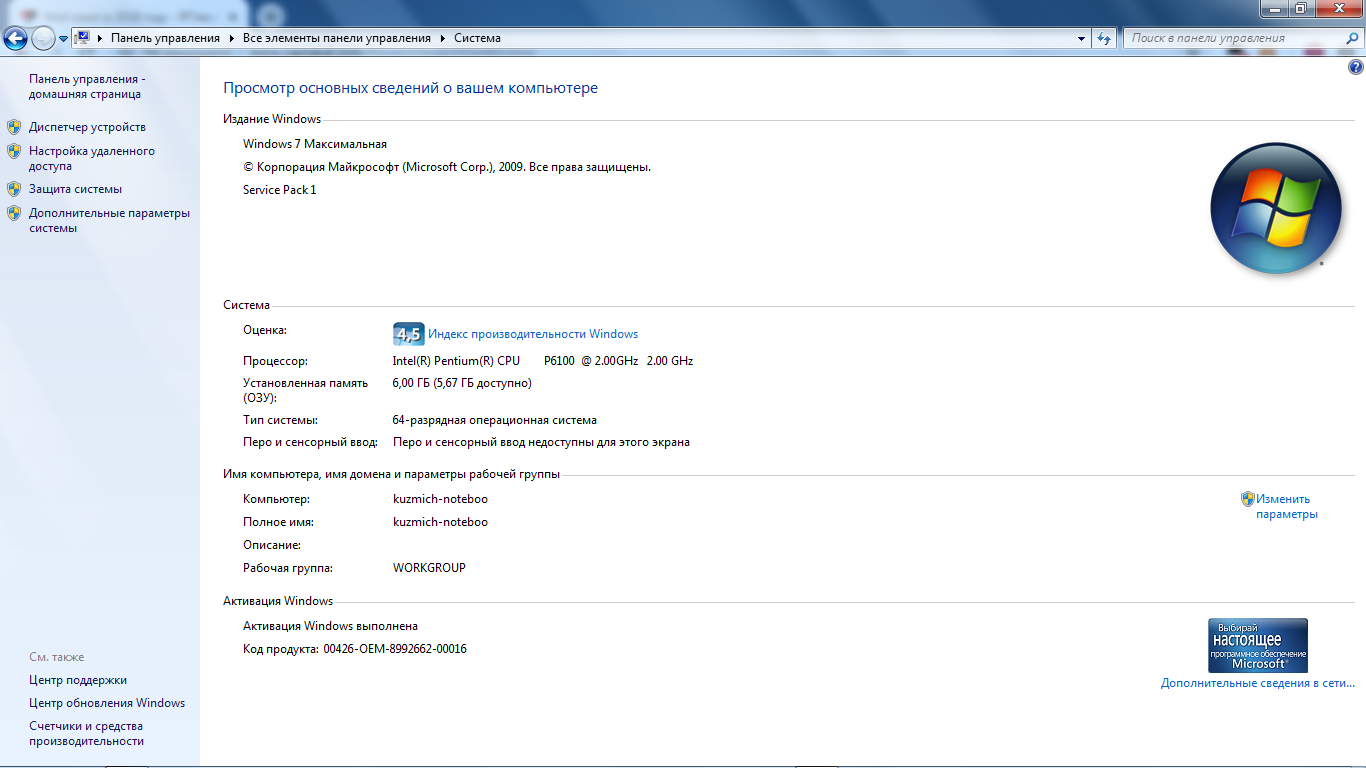1366x768 pixels.
Task: Expand the arrow after 'Панель управления' breadcrumb
Action: pyautogui.click(x=232, y=38)
